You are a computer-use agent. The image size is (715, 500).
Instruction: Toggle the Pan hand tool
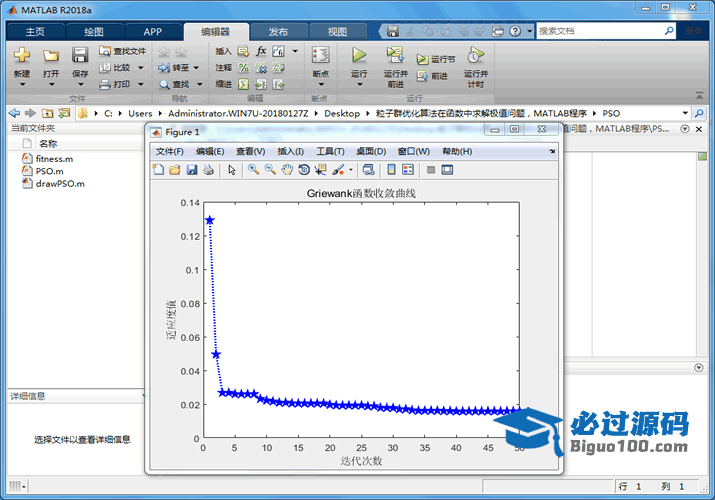tap(287, 170)
